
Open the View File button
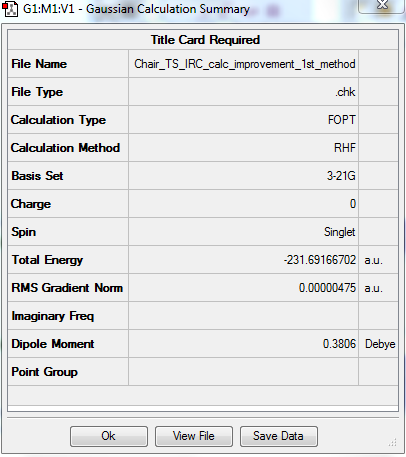click(x=194, y=436)
